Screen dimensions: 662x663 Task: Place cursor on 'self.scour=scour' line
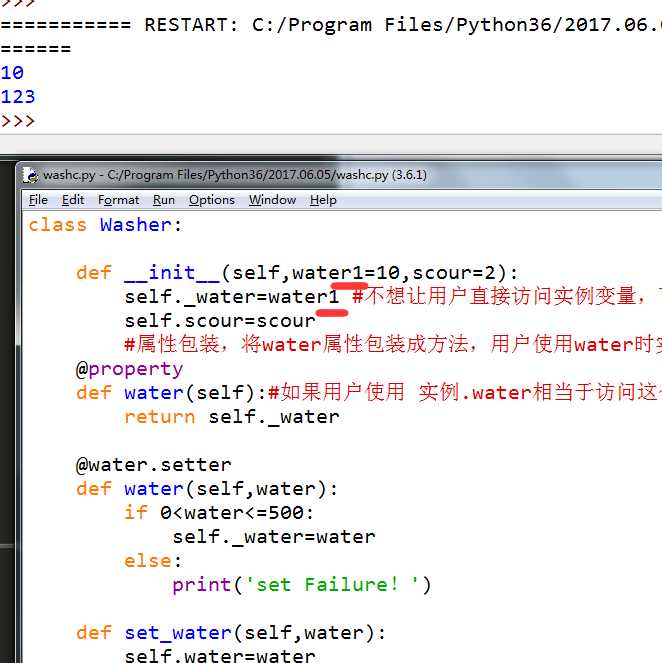tap(220, 321)
